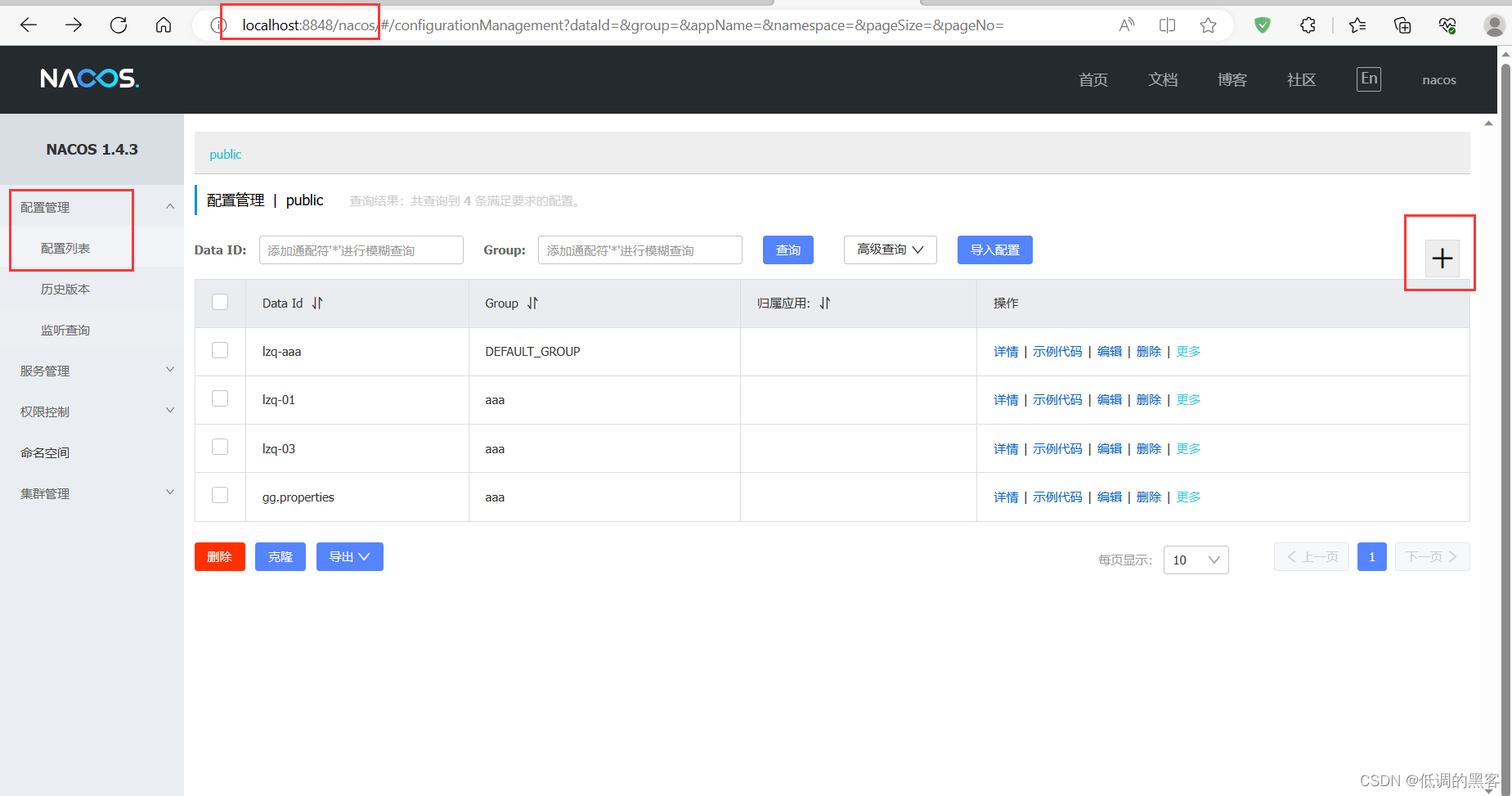Open the read aloud icon
The image size is (1512, 796).
click(1127, 25)
